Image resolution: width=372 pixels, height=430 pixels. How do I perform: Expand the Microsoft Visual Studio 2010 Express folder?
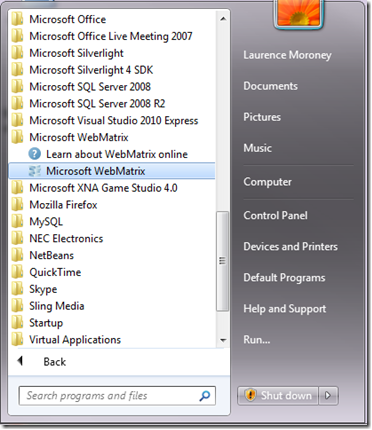112,121
